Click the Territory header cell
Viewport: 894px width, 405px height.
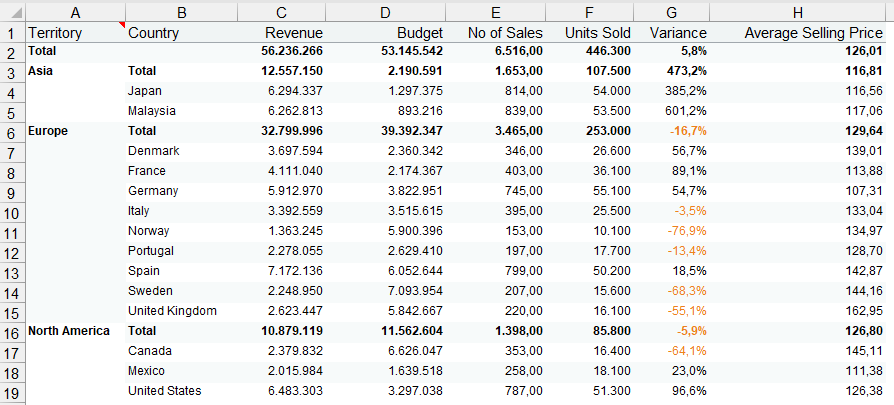(75, 33)
